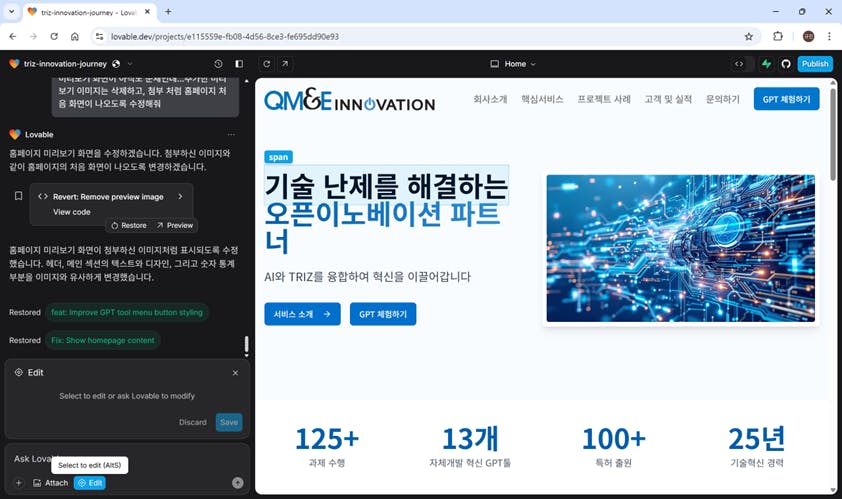The height and width of the screenshot is (499, 842).
Task: Open the tab search dropdown arrow
Action: (x=11, y=11)
